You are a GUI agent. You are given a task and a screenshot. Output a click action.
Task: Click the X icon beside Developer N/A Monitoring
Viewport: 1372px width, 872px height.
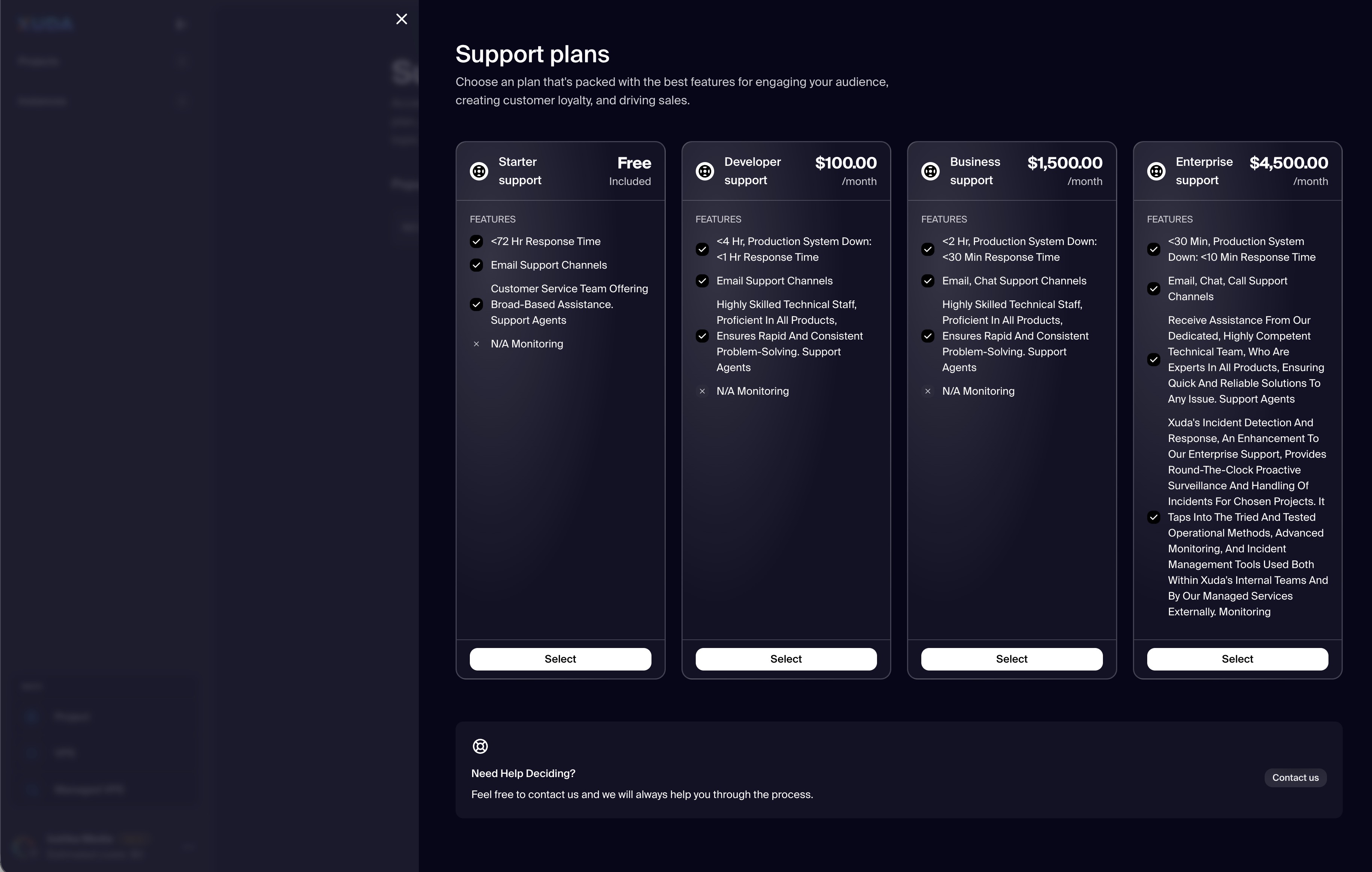(x=702, y=391)
